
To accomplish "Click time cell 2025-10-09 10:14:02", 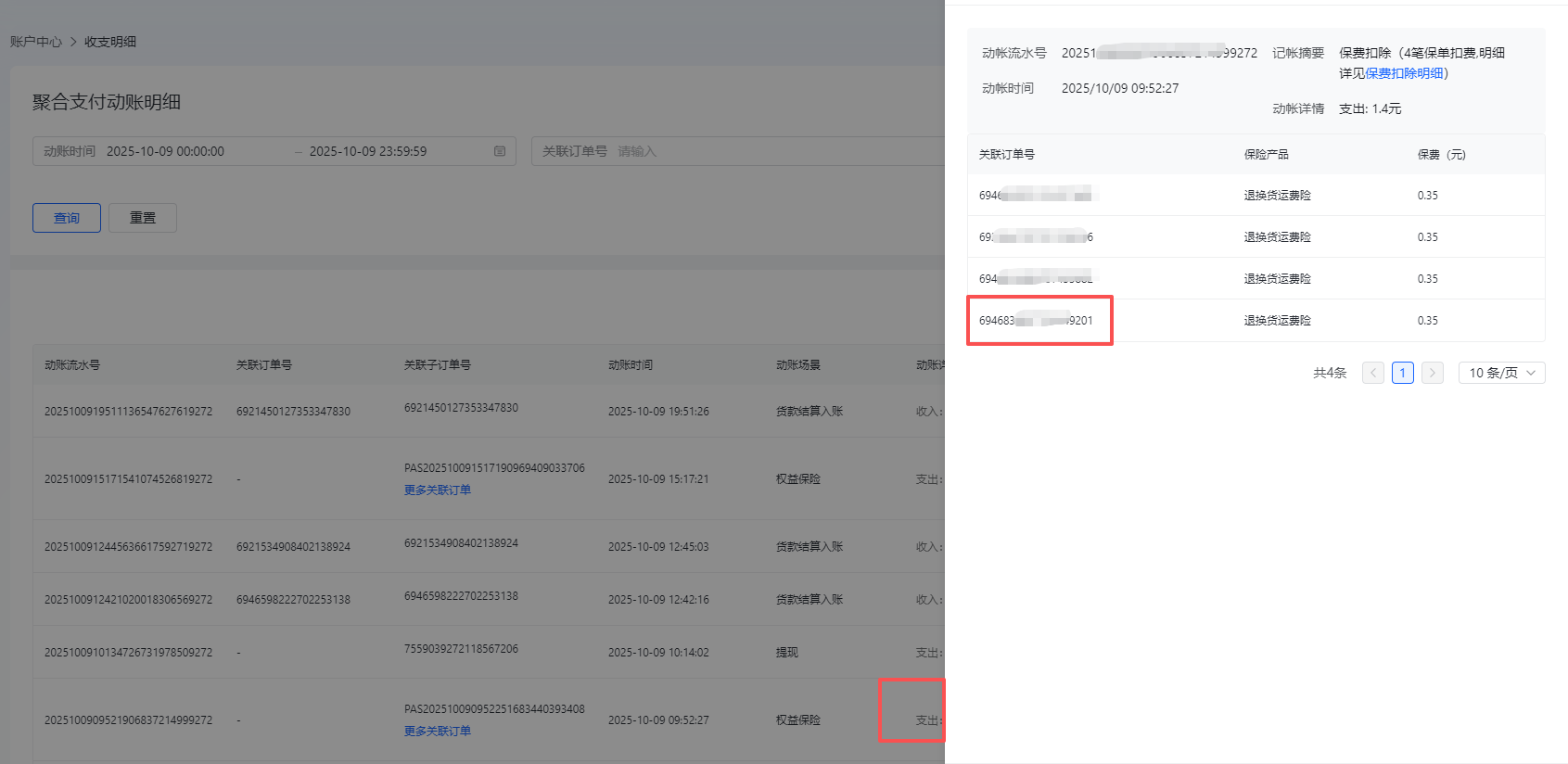I will [658, 652].
